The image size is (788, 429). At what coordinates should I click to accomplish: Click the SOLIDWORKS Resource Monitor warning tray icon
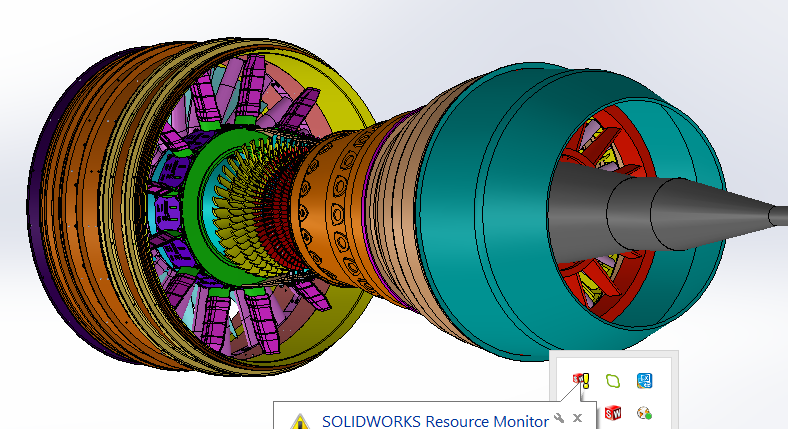pos(581,381)
